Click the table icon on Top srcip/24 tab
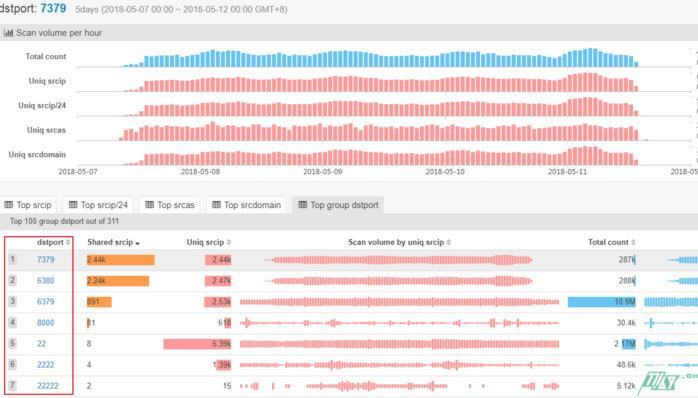The height and width of the screenshot is (398, 698). (73, 205)
